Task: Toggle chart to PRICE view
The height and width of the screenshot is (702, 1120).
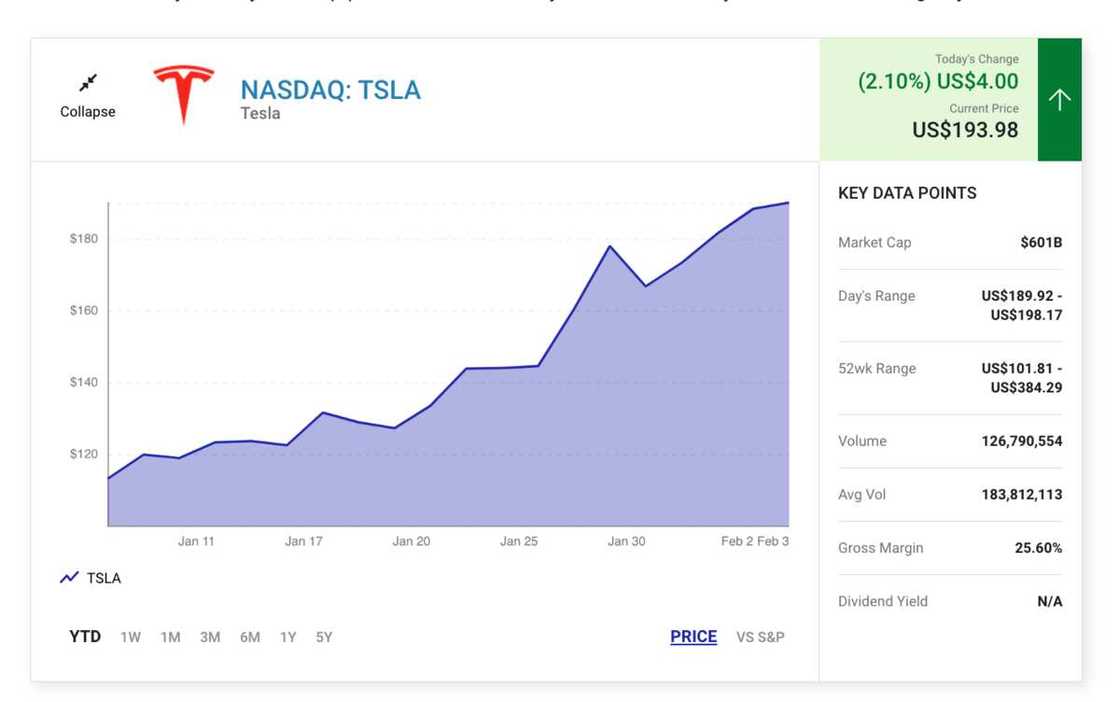Action: (693, 637)
